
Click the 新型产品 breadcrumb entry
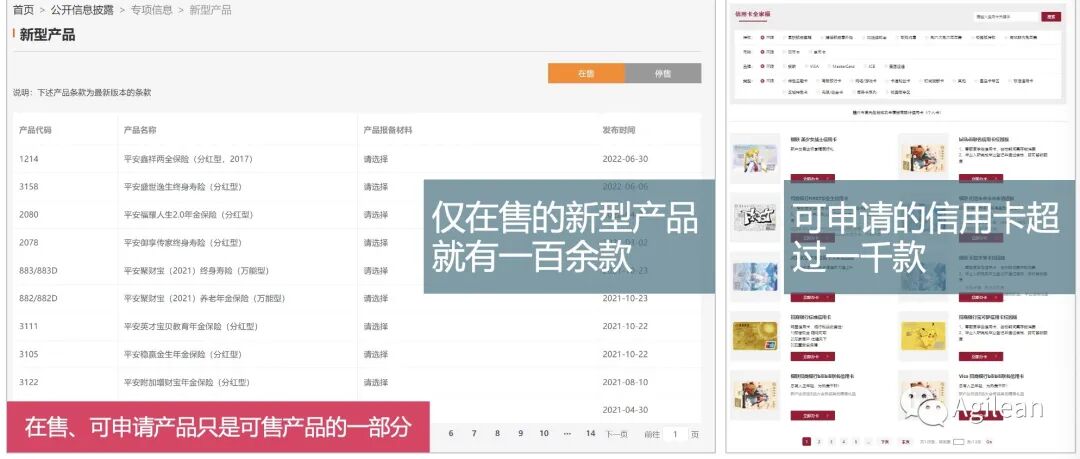(210, 10)
